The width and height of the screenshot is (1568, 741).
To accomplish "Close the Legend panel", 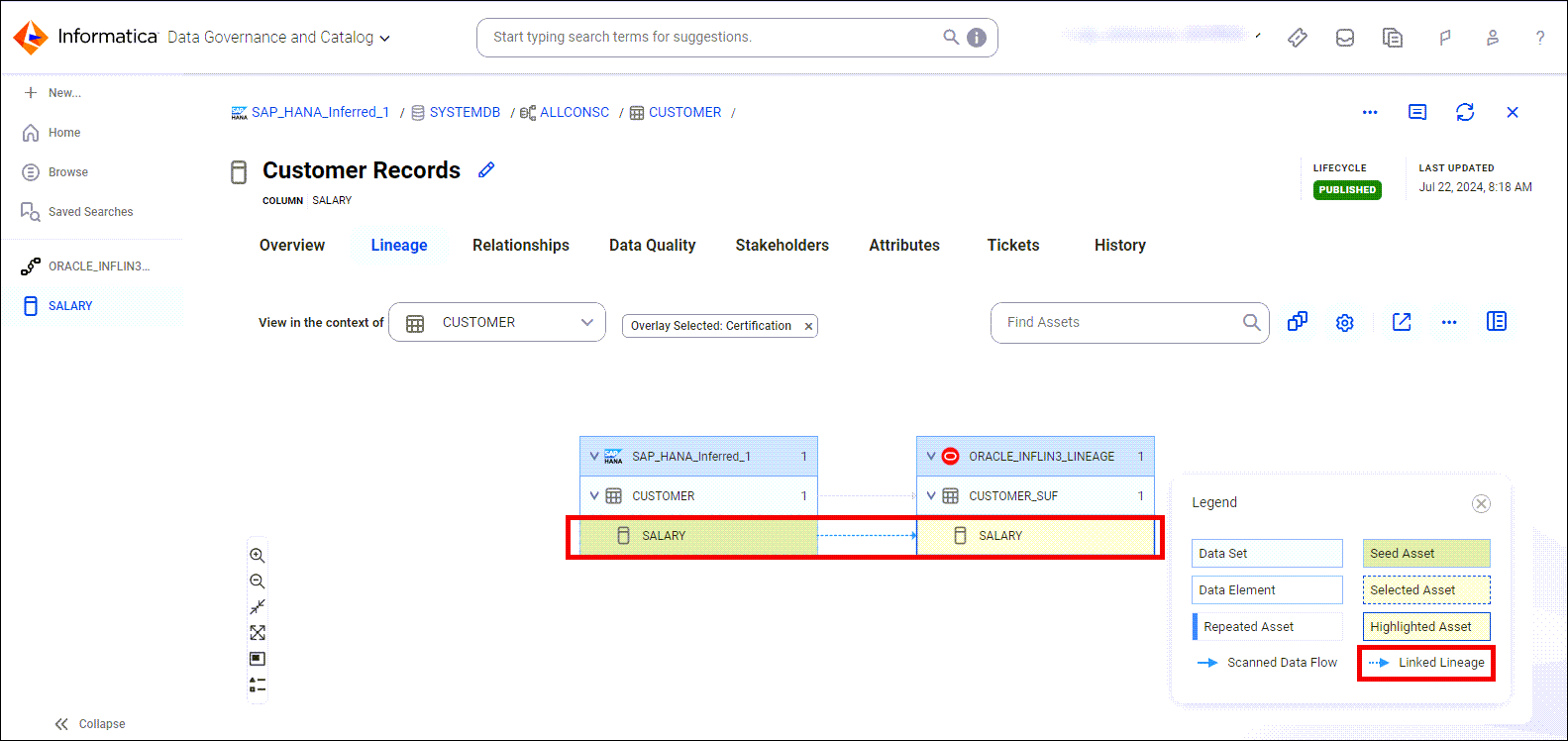I will [1482, 504].
